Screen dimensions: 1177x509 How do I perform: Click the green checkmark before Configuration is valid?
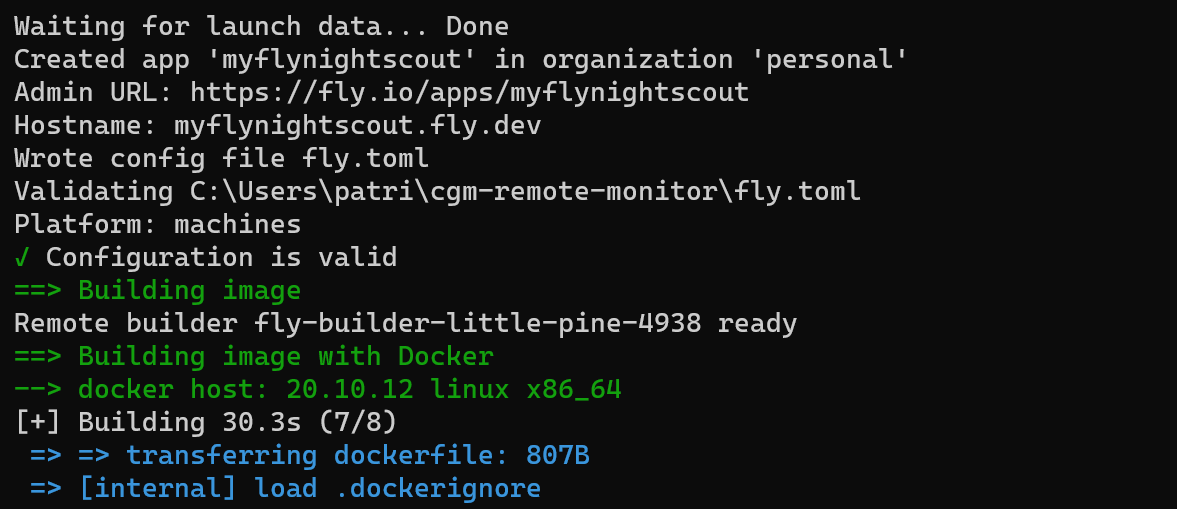[x=22, y=258]
